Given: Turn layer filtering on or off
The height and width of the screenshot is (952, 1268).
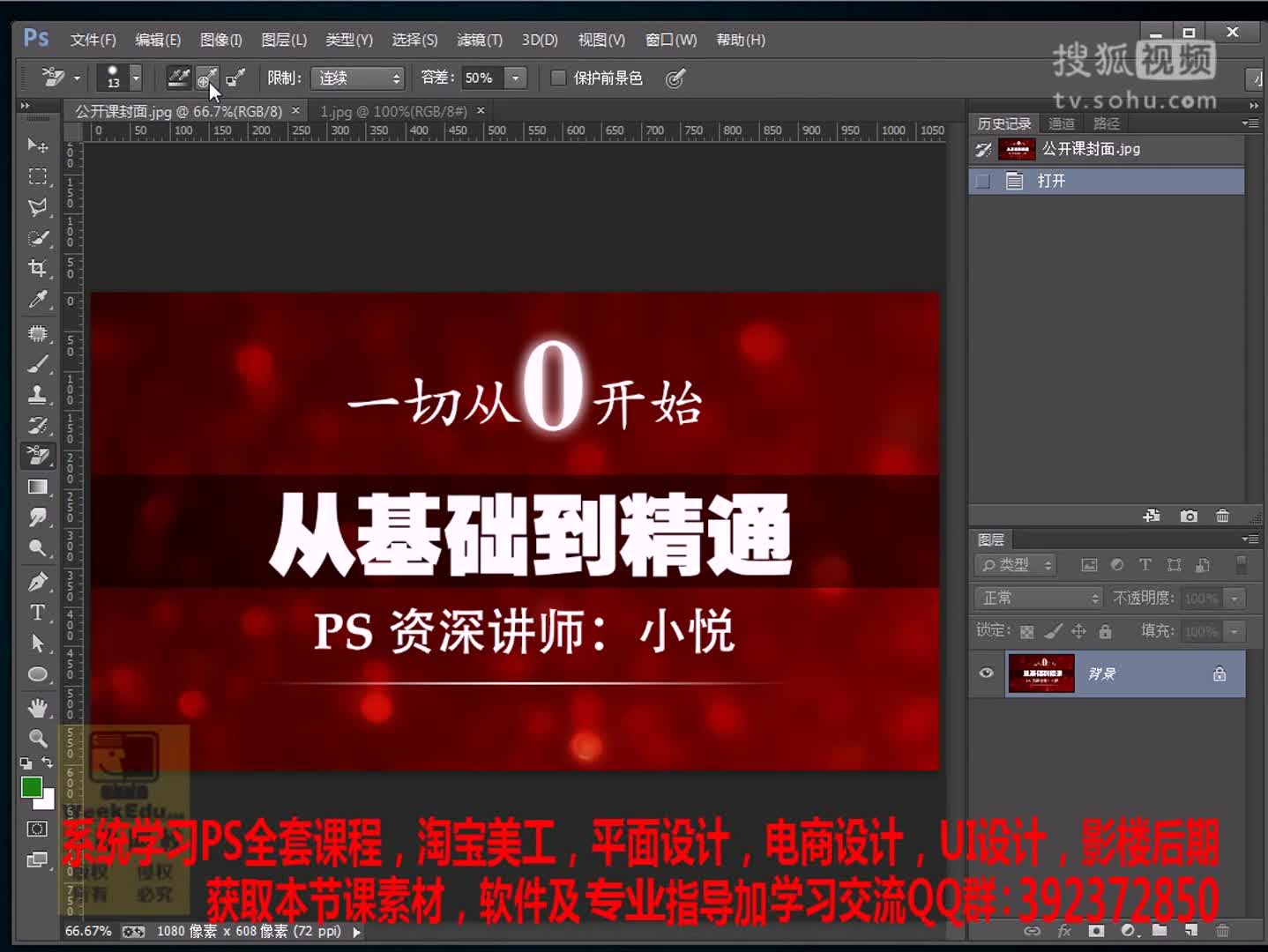Looking at the screenshot, I should [x=1241, y=565].
